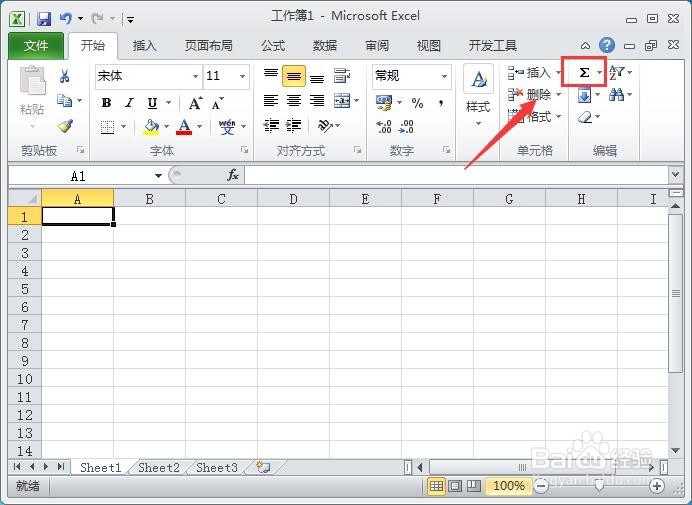The image size is (692, 505).
Task: Open the 数字 group dialog launcher
Action: (447, 150)
